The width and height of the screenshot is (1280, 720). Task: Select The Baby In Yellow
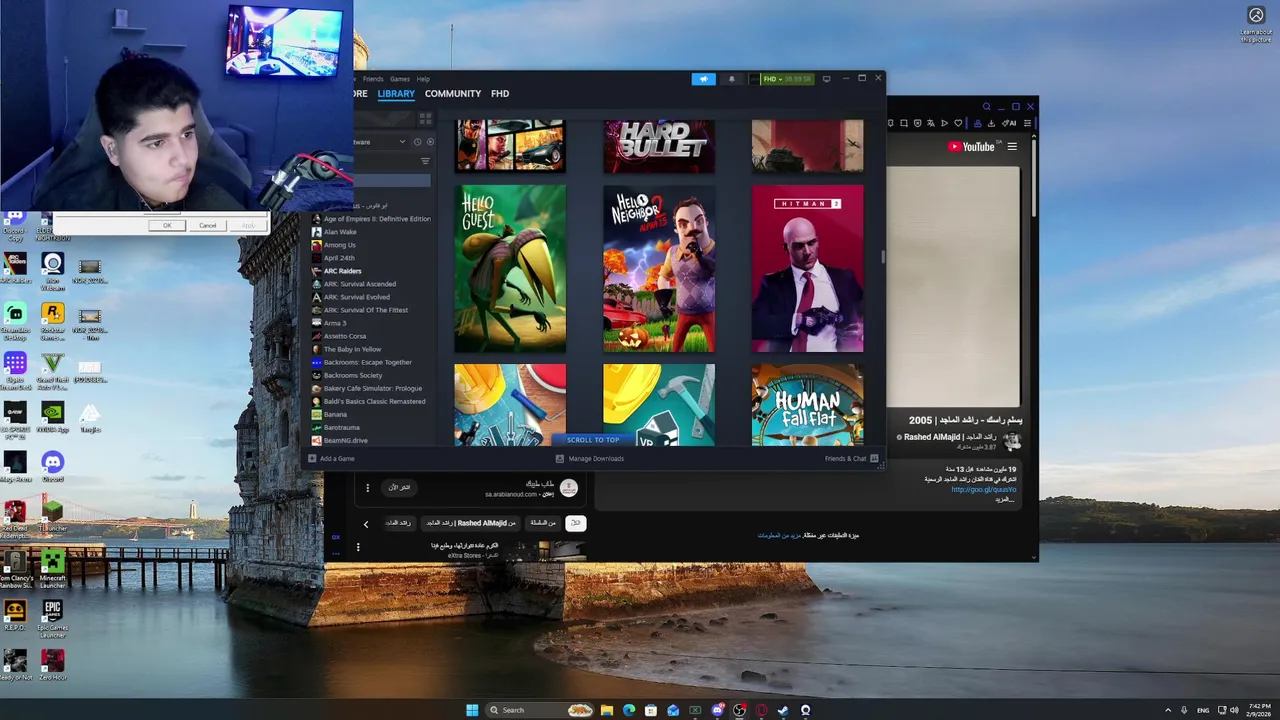pyautogui.click(x=347, y=349)
